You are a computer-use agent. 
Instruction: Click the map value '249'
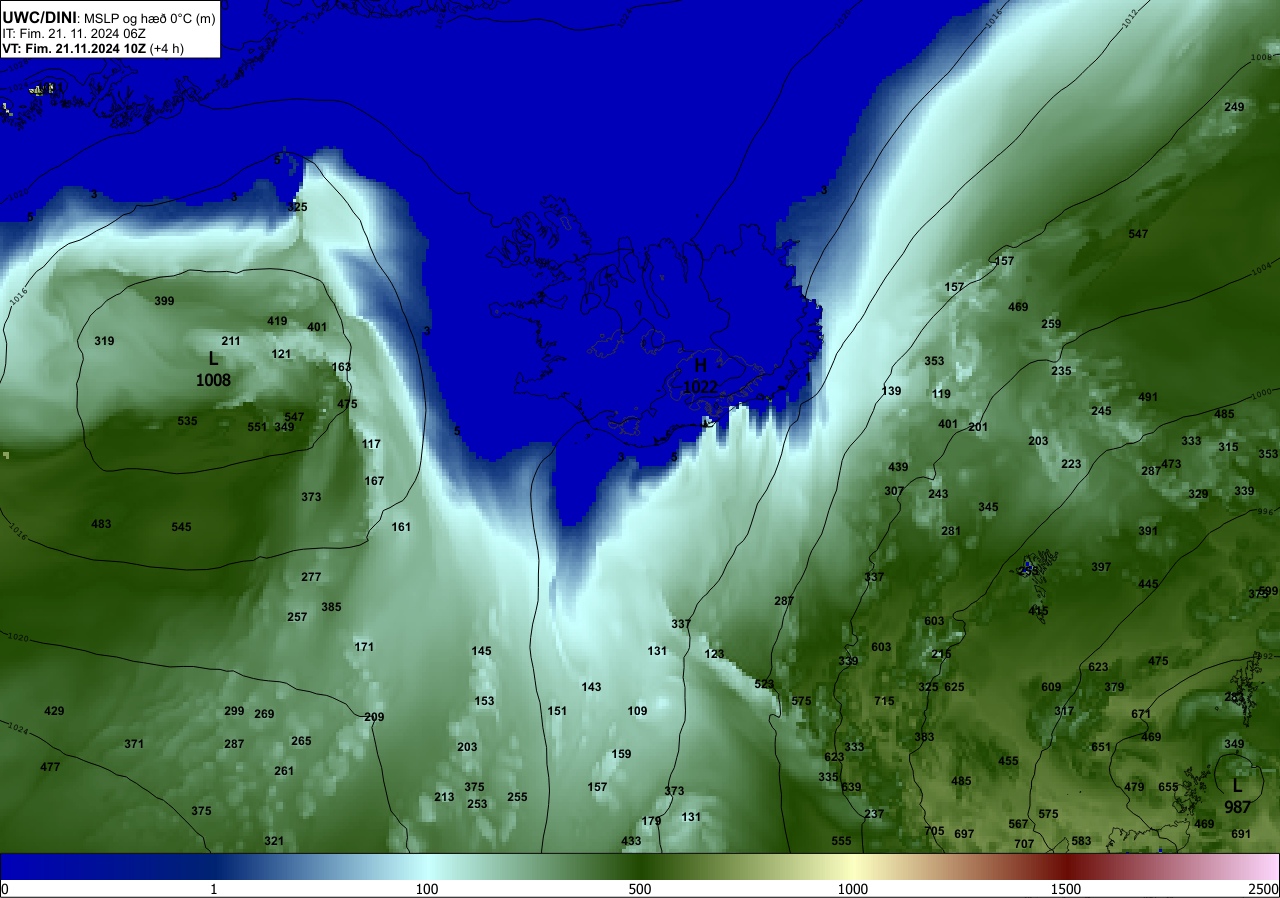pyautogui.click(x=1235, y=107)
